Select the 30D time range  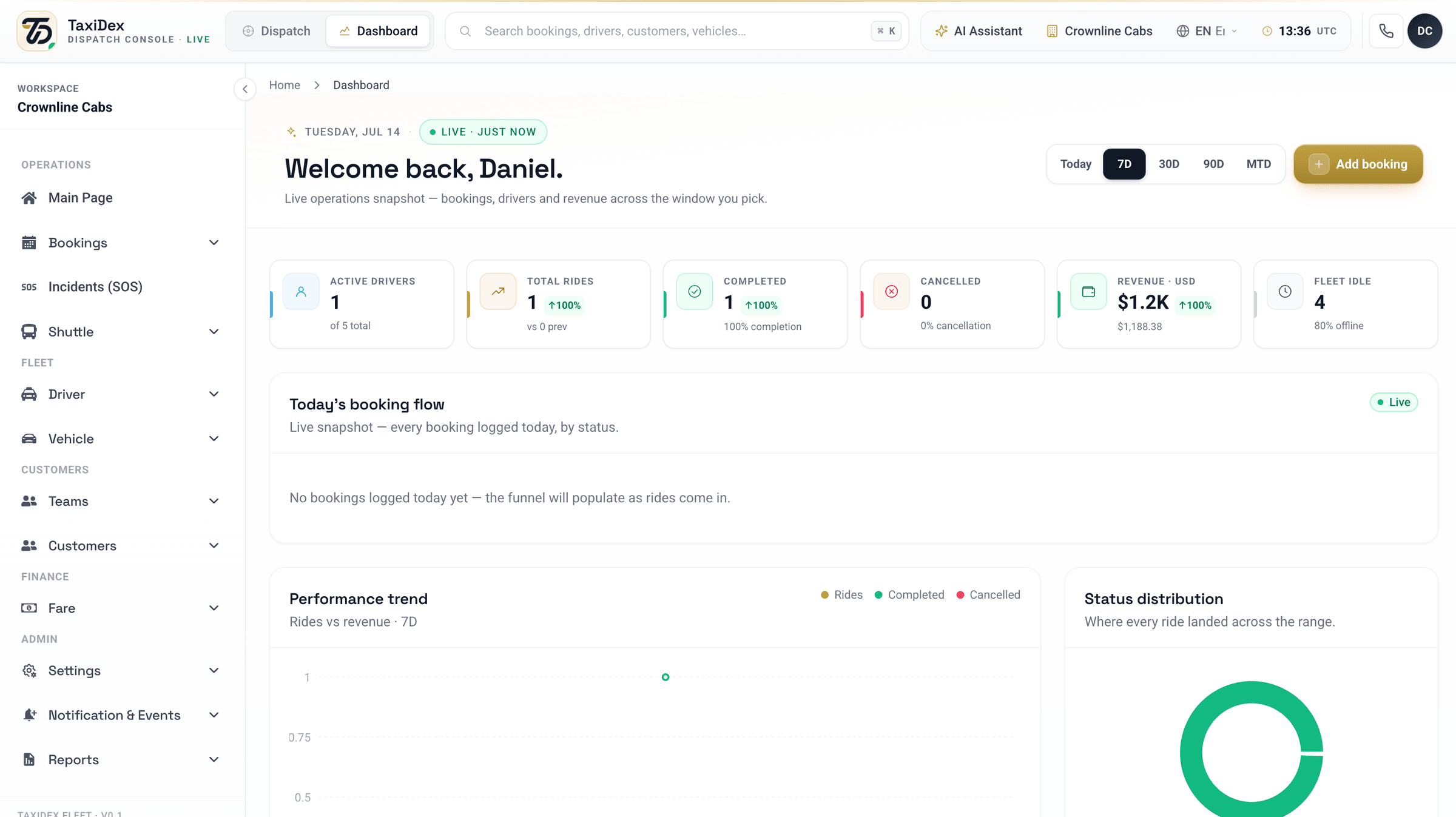[1169, 164]
